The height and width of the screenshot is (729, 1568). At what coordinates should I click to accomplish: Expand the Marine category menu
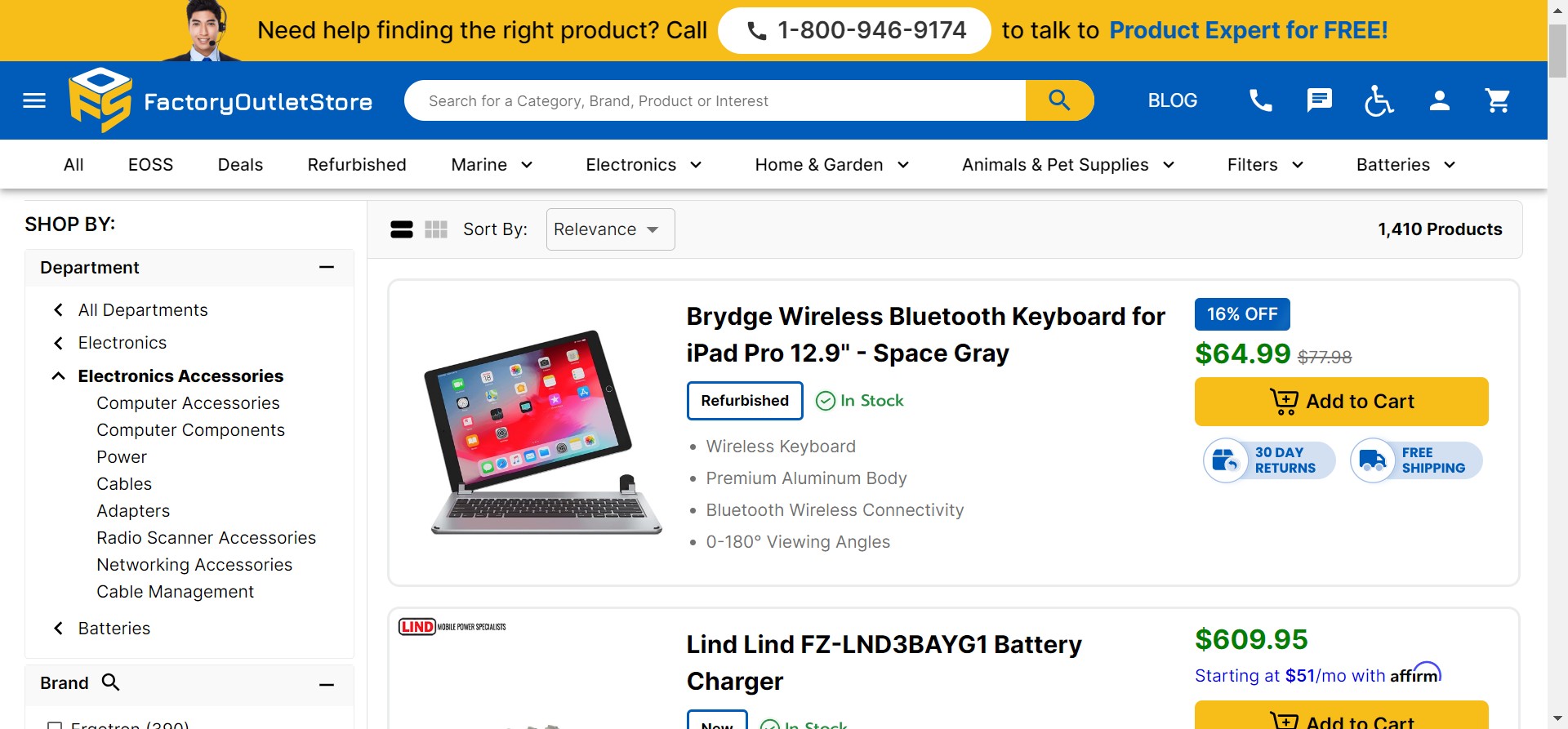(492, 165)
